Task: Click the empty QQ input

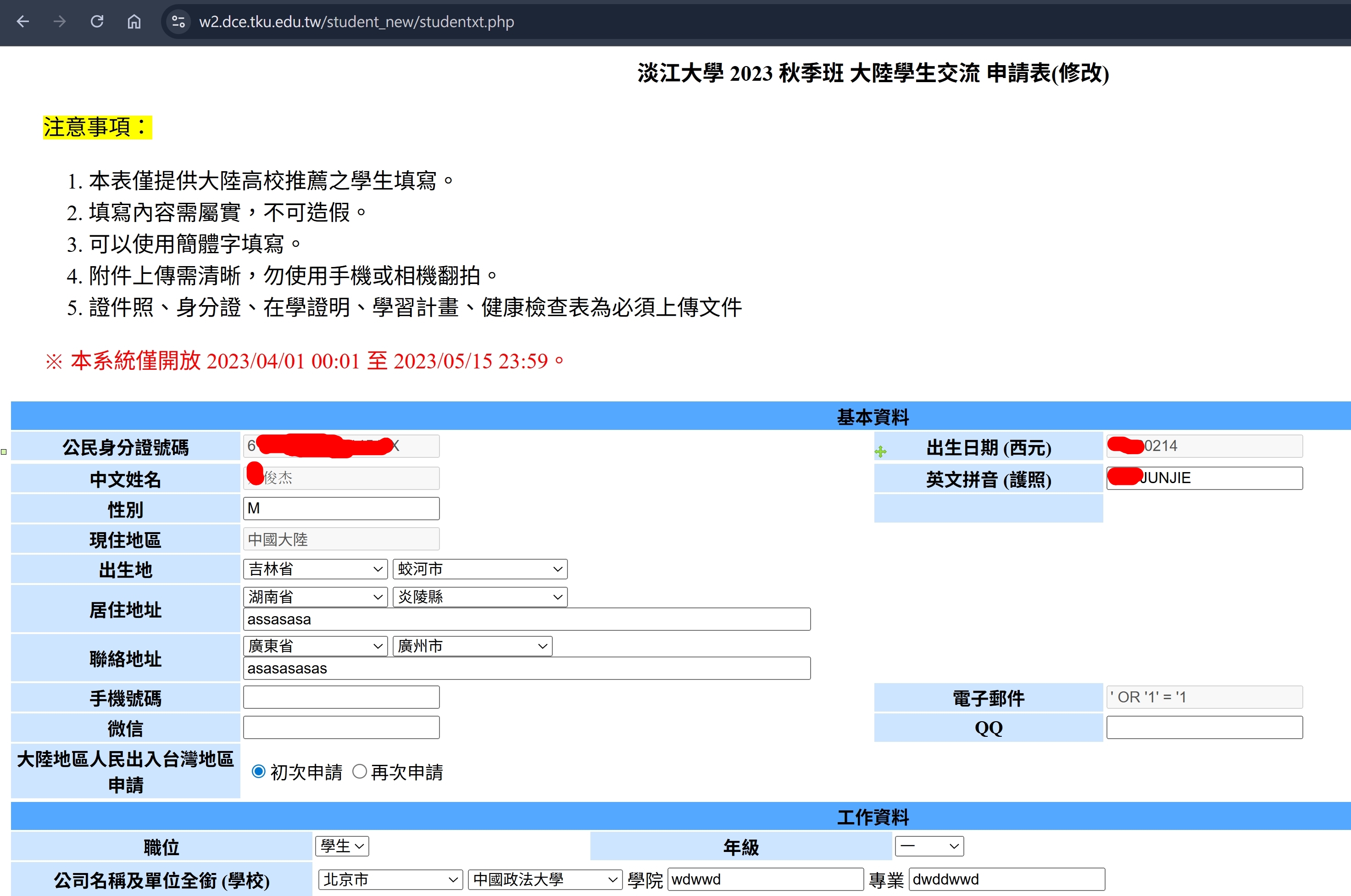Action: pyautogui.click(x=1204, y=728)
